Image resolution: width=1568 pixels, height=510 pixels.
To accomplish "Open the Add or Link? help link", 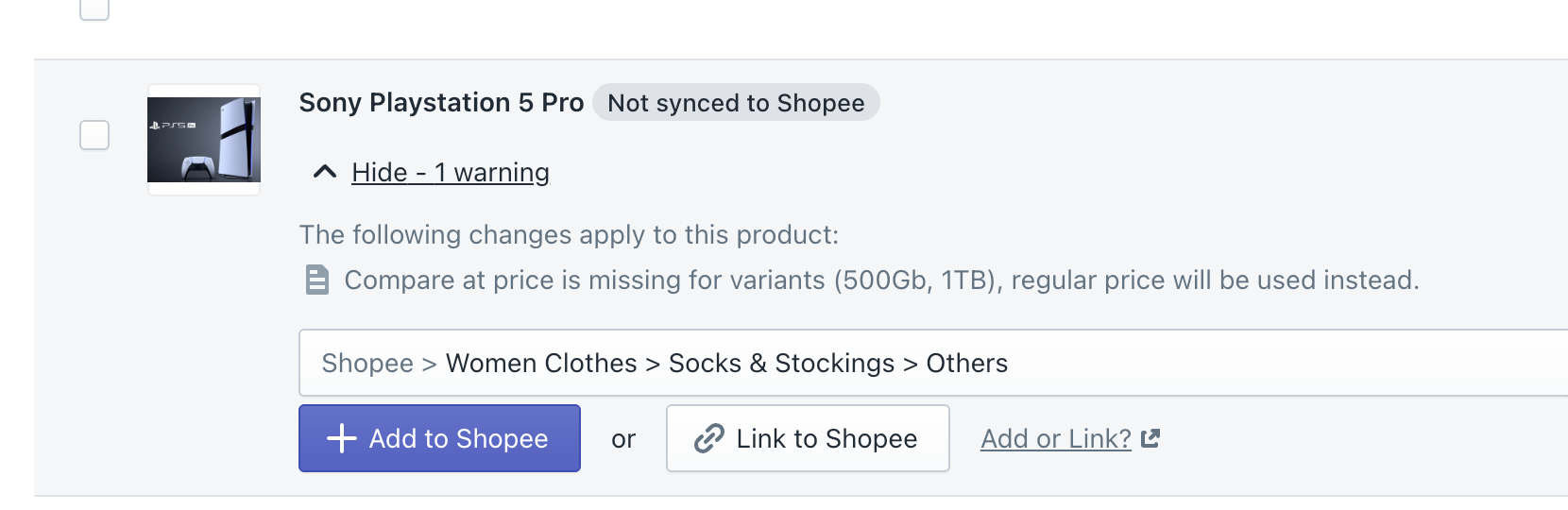I will (x=1055, y=439).
